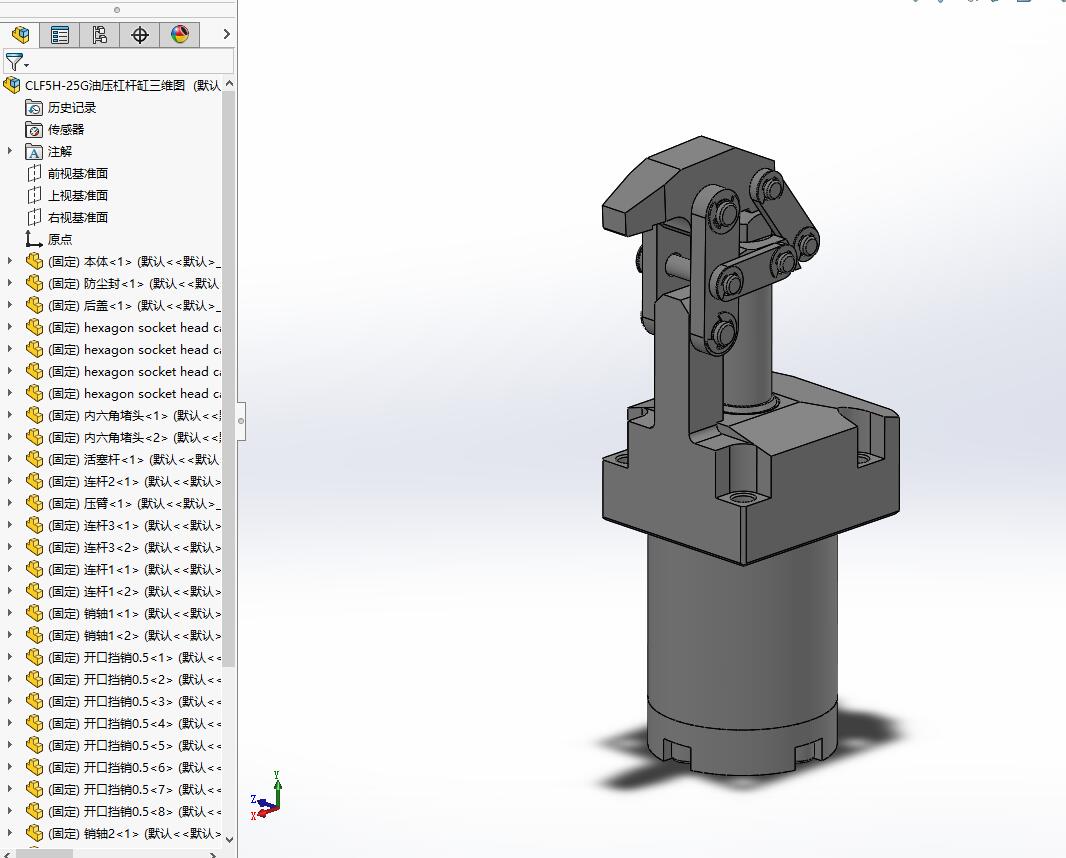The width and height of the screenshot is (1066, 858).
Task: Select the 上视基准面 label
Action: click(x=78, y=195)
